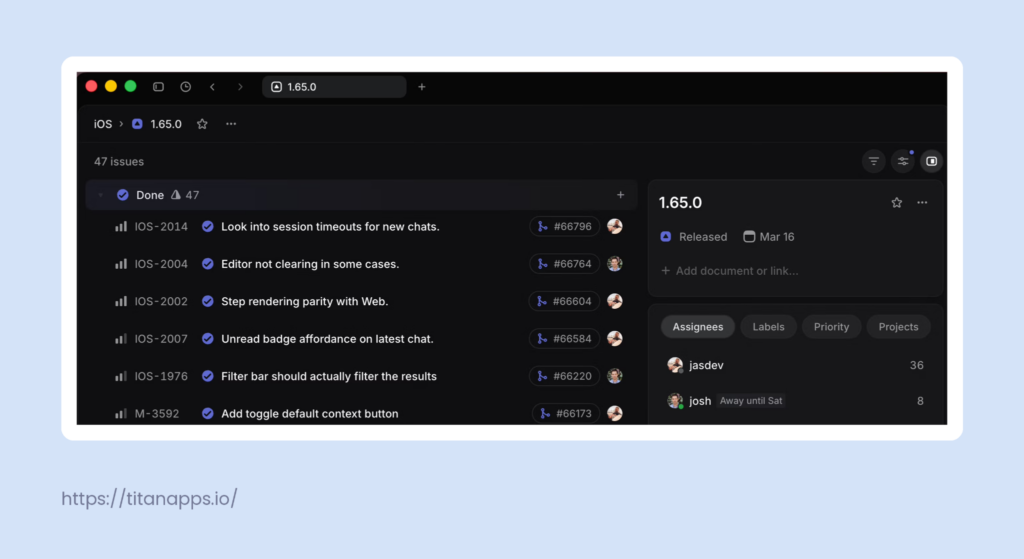Toggle the sidebar icon in title bar
Screen dimensions: 1024x559
(158, 87)
